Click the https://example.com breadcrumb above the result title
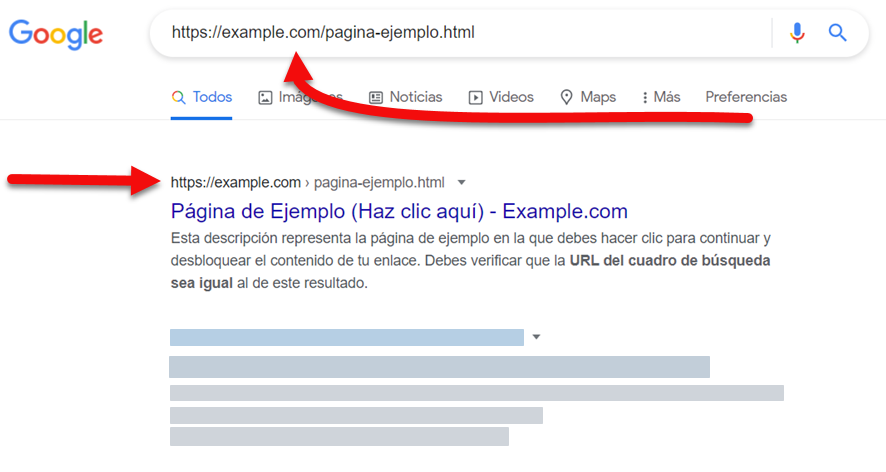 [x=236, y=182]
